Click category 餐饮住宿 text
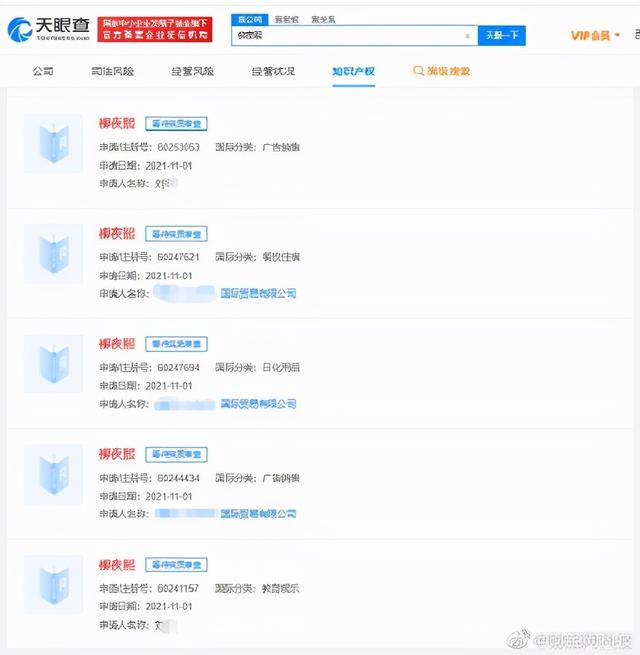Viewport: 640px width, 655px height. tap(281, 257)
